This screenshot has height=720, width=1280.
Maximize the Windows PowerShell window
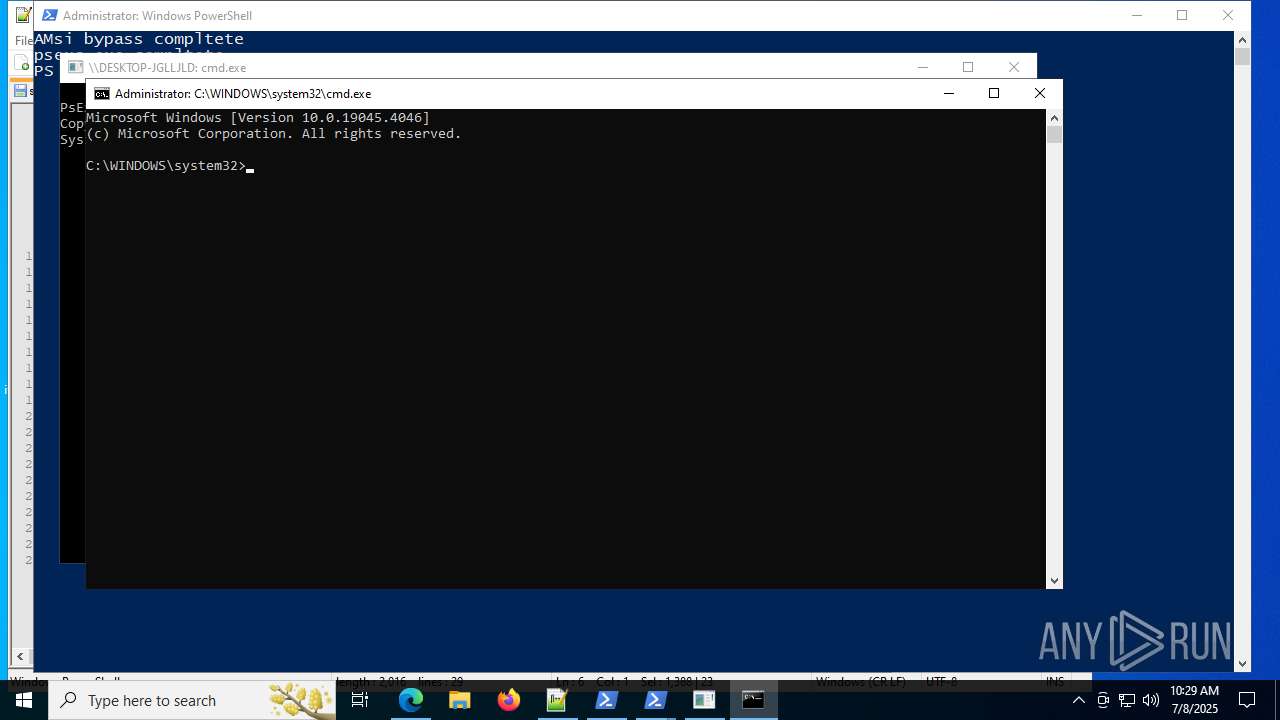[x=1182, y=15]
